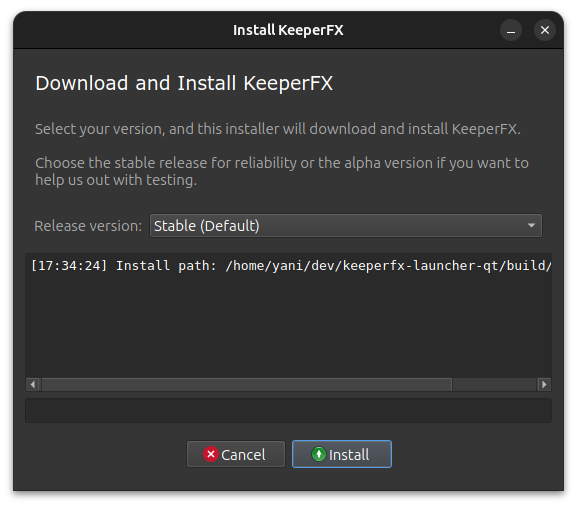The height and width of the screenshot is (507, 577).
Task: Click the Install path log line
Action: [291, 266]
